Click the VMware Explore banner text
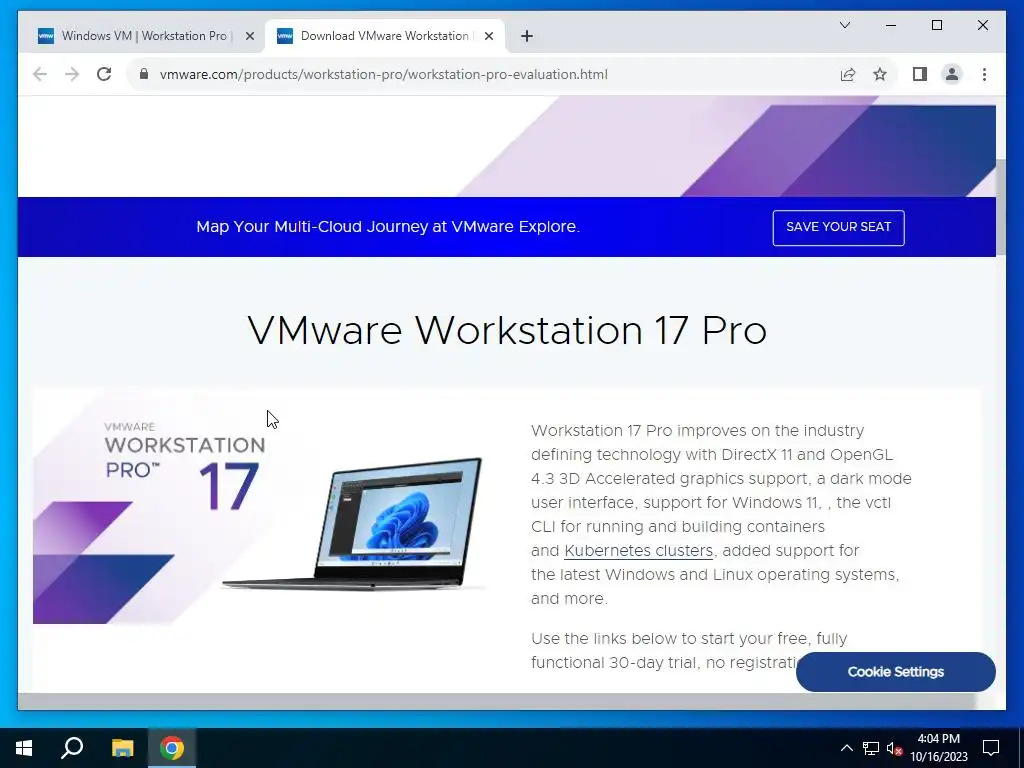The height and width of the screenshot is (768, 1024). tap(388, 227)
